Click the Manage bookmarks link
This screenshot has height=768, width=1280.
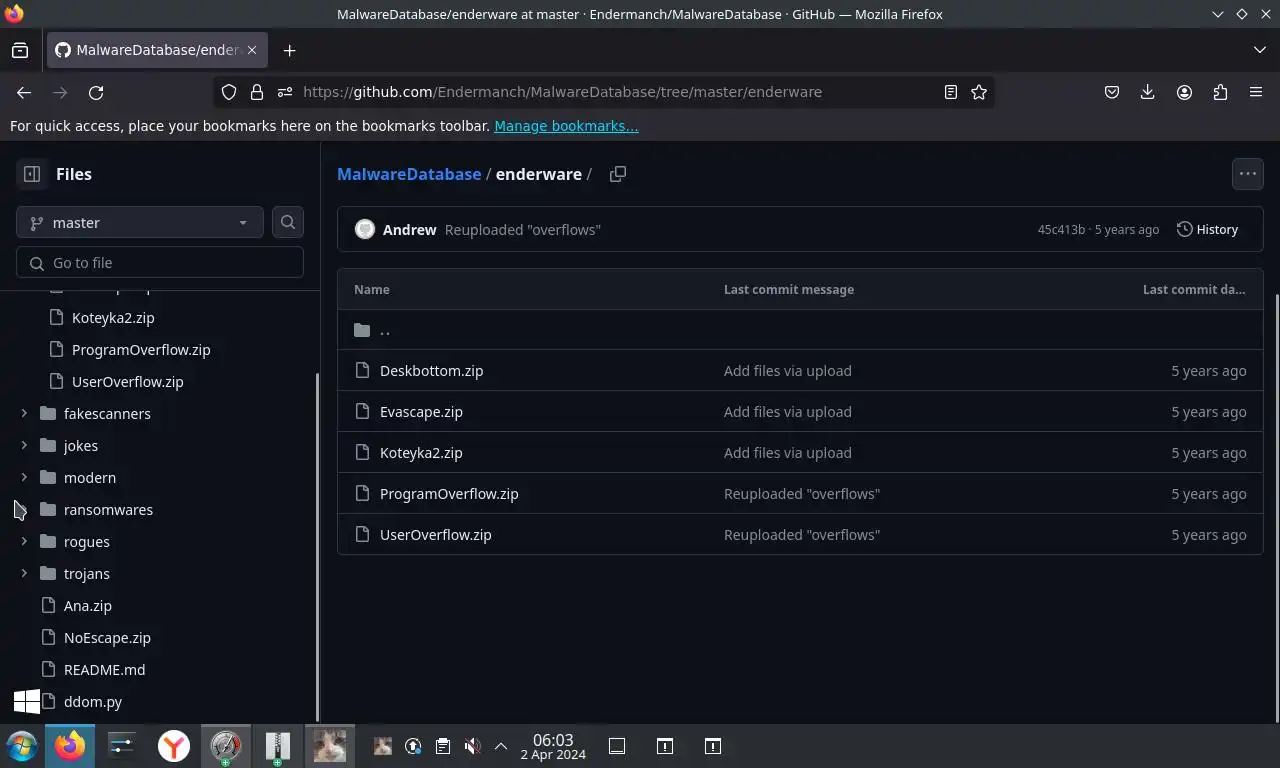click(x=566, y=126)
